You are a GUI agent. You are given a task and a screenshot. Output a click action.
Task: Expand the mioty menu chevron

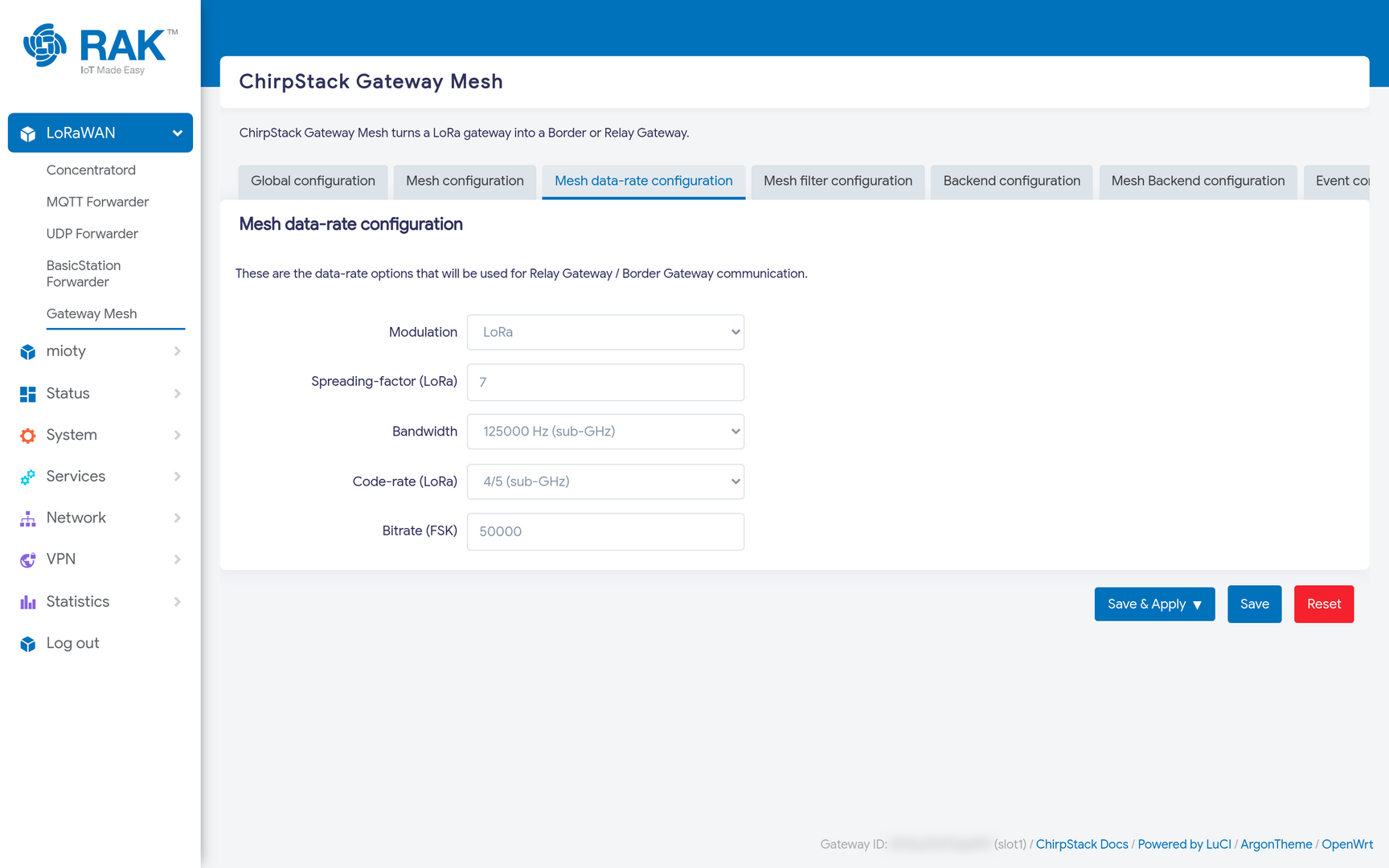177,351
